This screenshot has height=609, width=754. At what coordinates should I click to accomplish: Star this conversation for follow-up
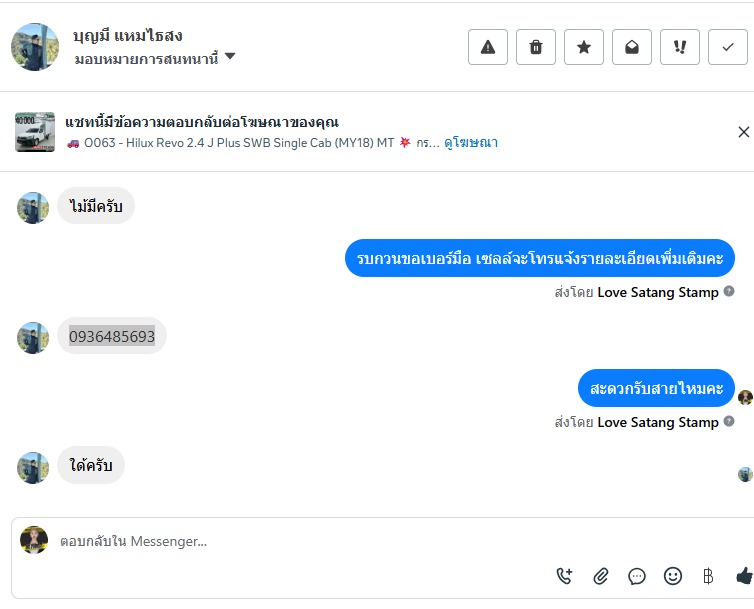click(584, 47)
